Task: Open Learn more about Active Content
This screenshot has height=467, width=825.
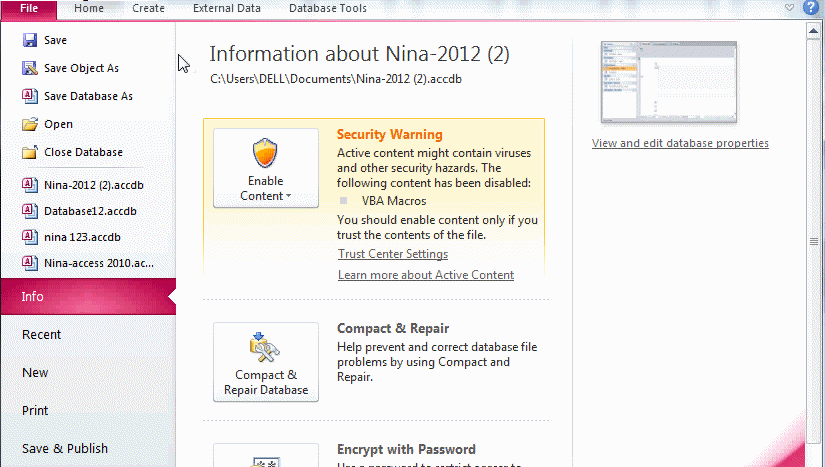Action: click(425, 275)
